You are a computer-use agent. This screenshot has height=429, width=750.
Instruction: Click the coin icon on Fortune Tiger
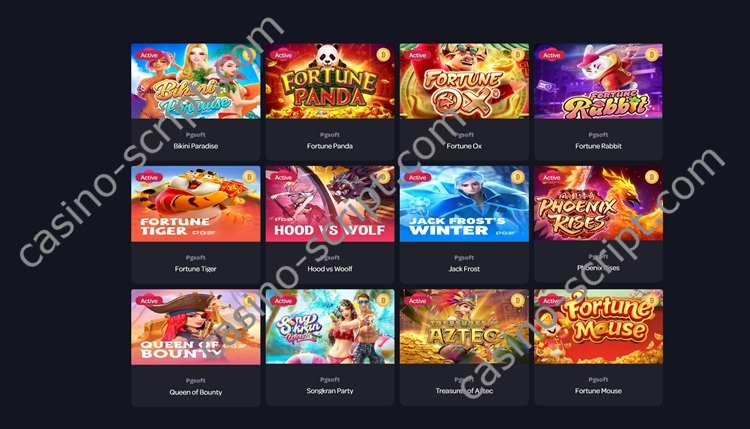249,177
